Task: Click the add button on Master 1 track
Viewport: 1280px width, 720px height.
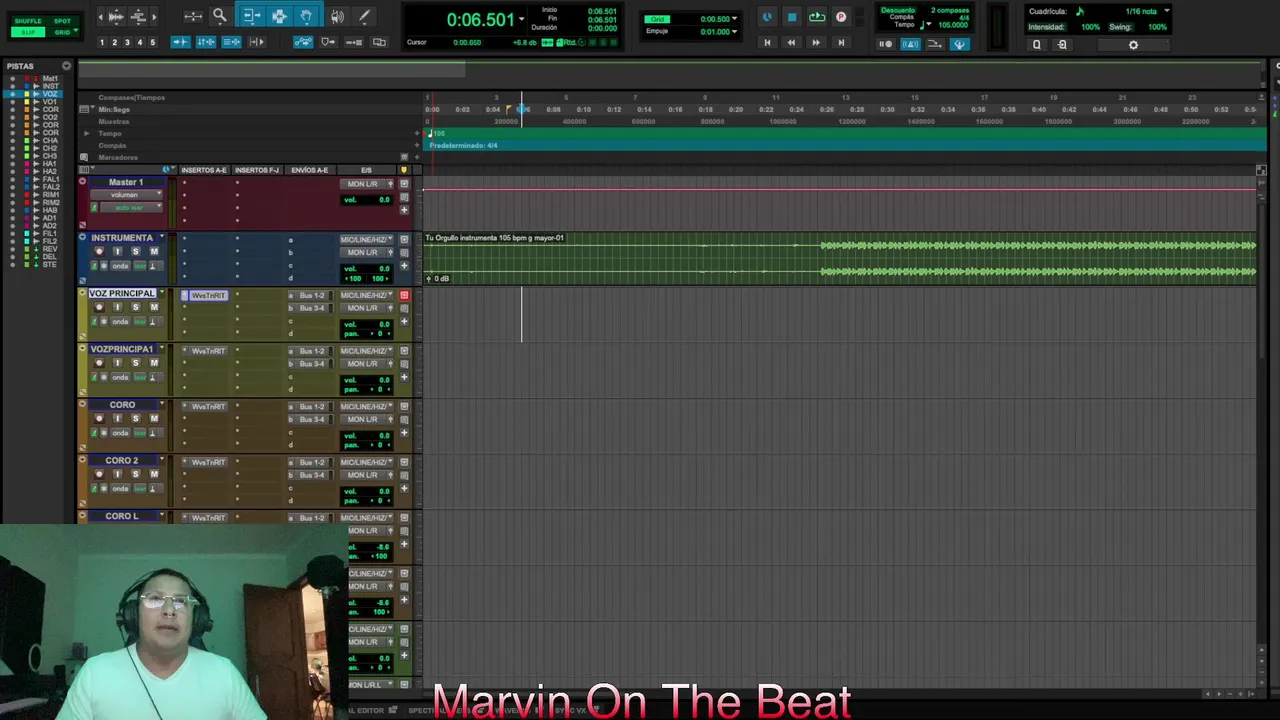Action: point(404,209)
